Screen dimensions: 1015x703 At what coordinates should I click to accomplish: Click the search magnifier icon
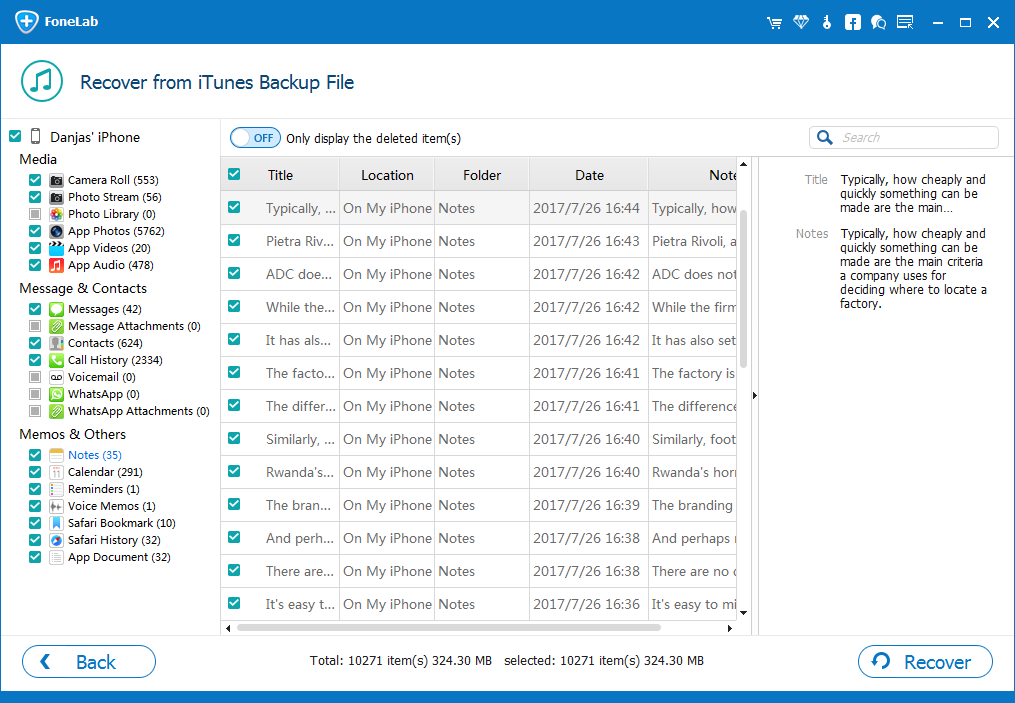coord(825,137)
